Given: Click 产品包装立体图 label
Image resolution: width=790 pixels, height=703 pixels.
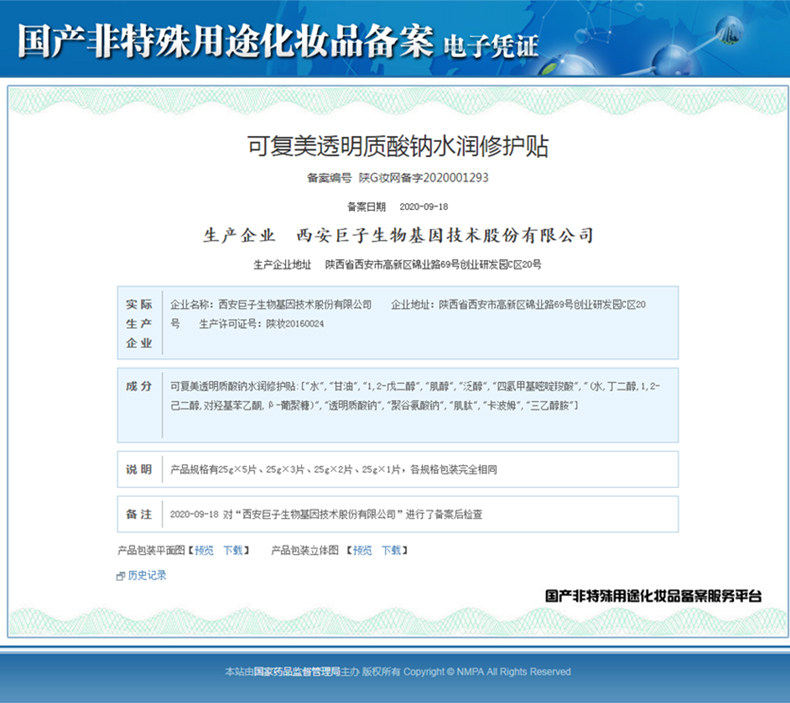Looking at the screenshot, I should click(305, 550).
